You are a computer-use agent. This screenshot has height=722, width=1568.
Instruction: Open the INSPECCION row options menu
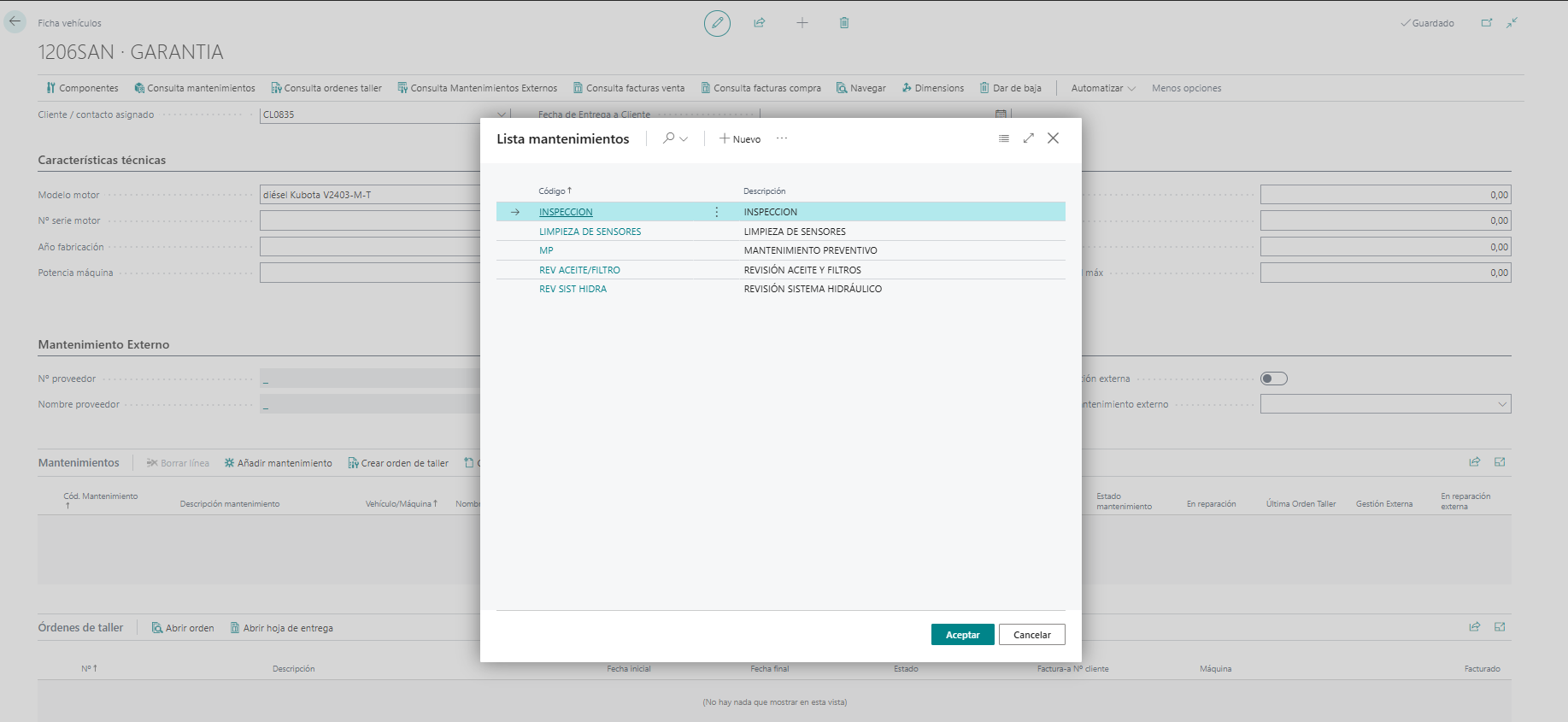pyautogui.click(x=717, y=212)
